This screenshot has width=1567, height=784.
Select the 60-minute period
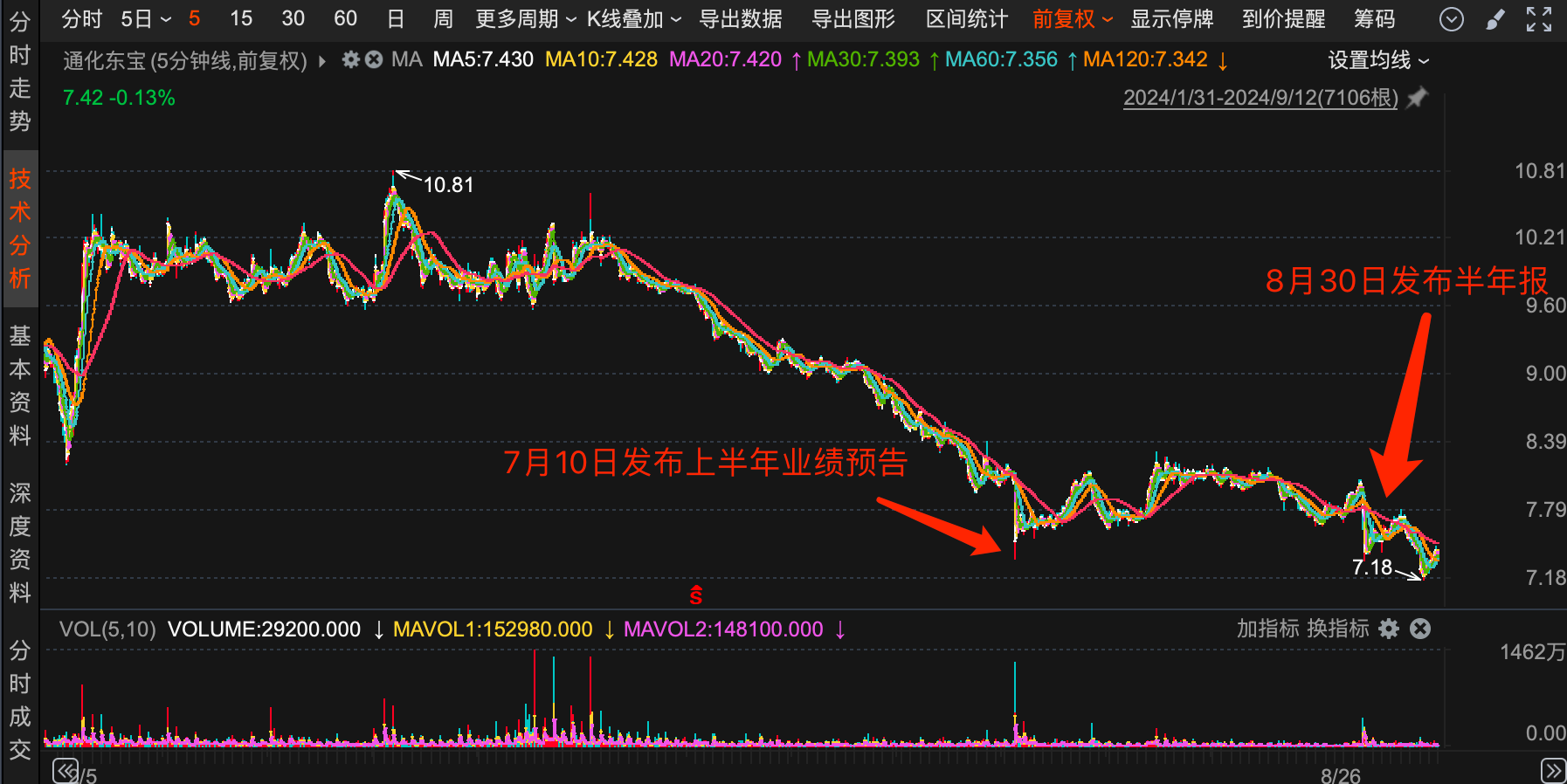[346, 18]
